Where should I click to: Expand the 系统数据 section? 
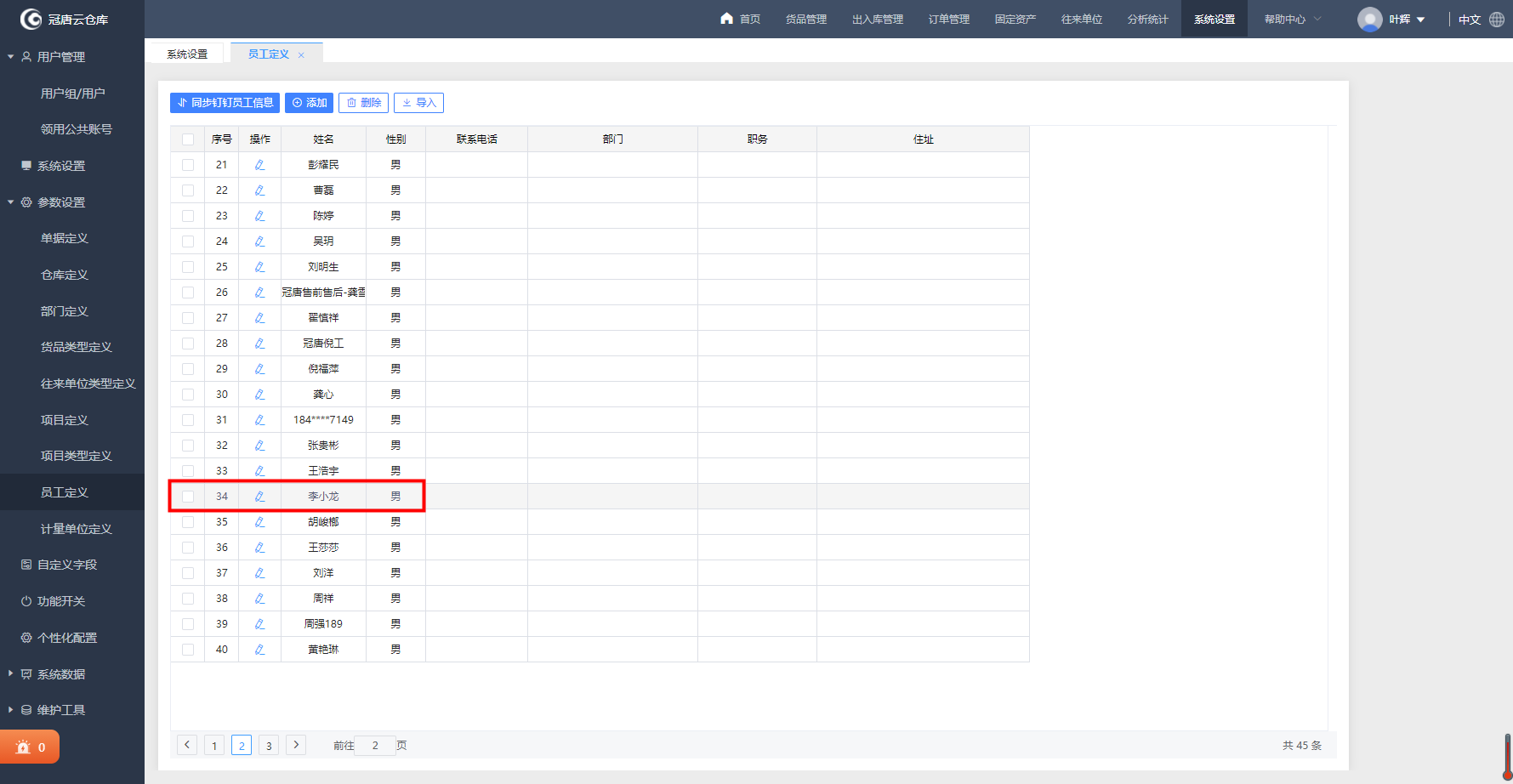point(11,673)
